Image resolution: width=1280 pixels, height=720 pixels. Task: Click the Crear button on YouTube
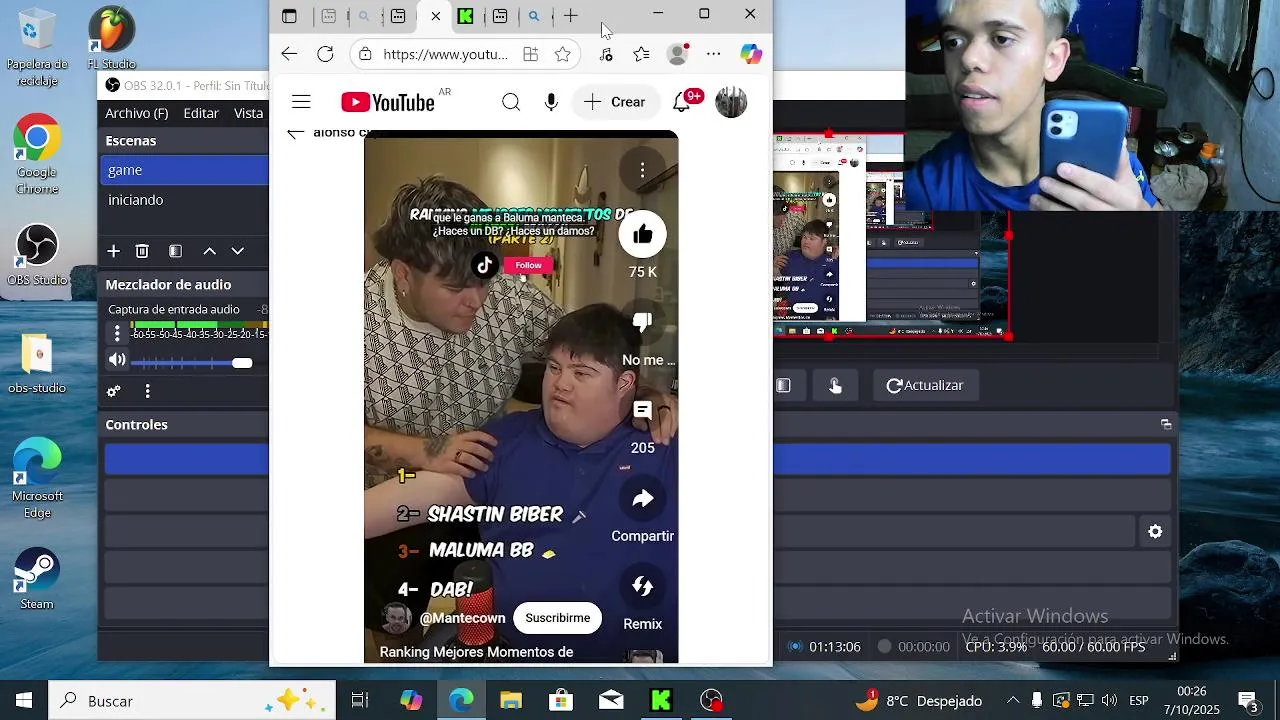click(616, 102)
